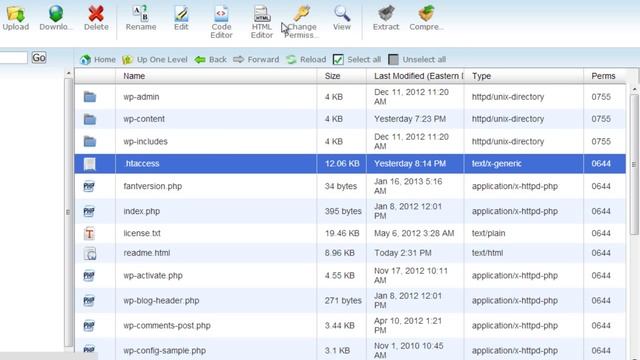
Task: Select the wp-blog-header.php file name
Action: 161,301
